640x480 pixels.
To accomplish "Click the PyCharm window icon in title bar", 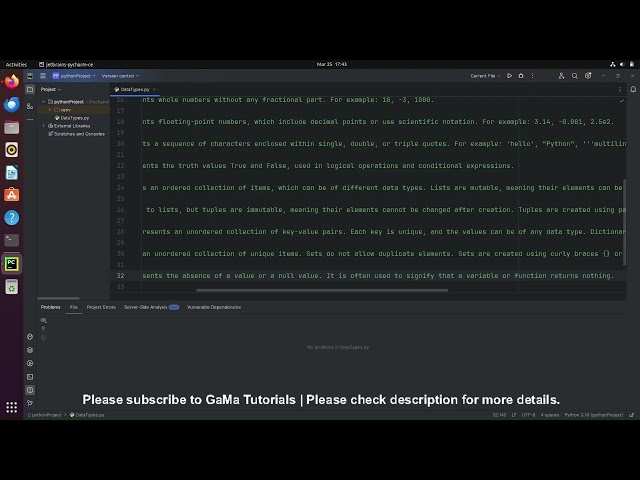I will (30, 76).
